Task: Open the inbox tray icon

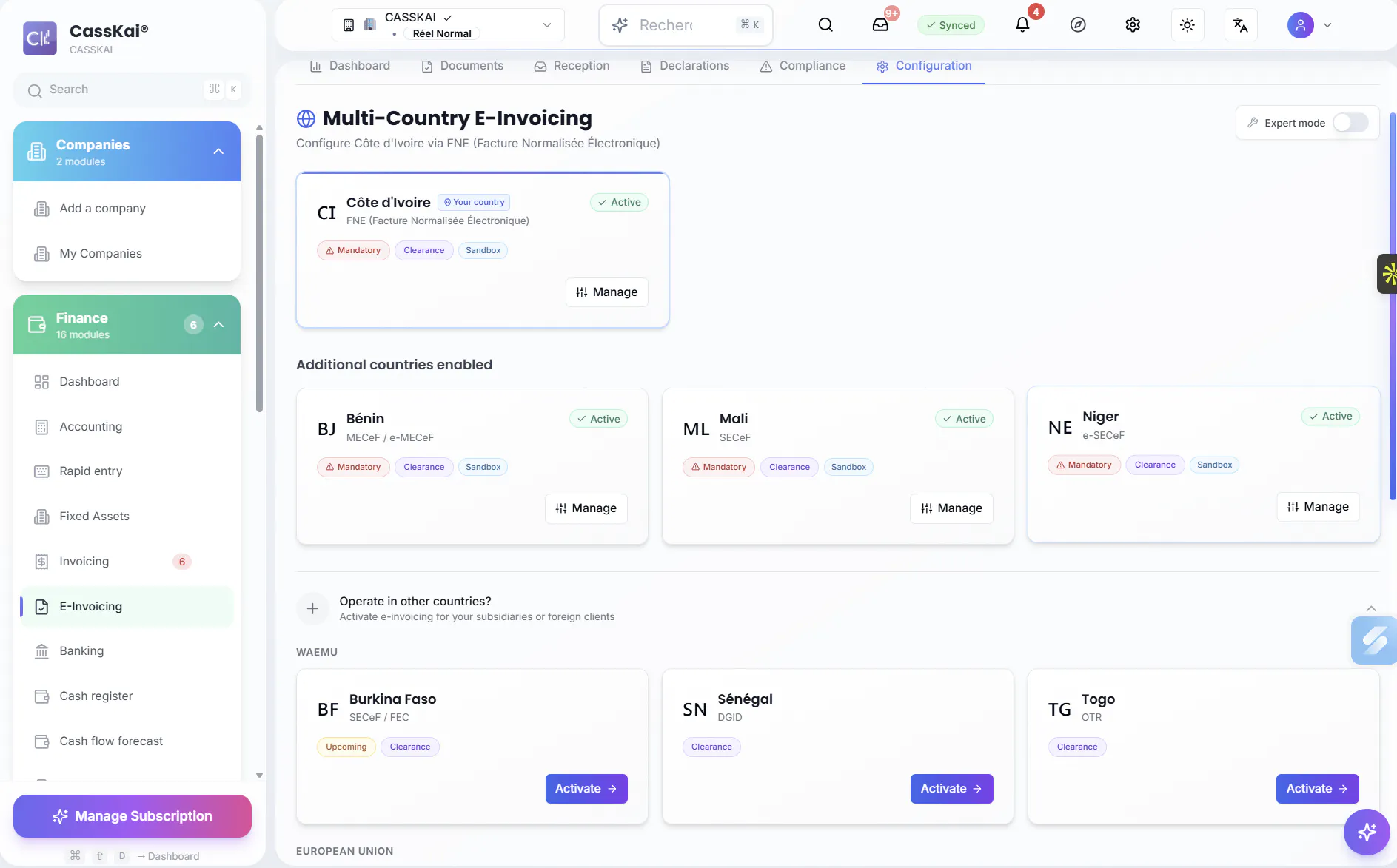Action: (x=880, y=25)
